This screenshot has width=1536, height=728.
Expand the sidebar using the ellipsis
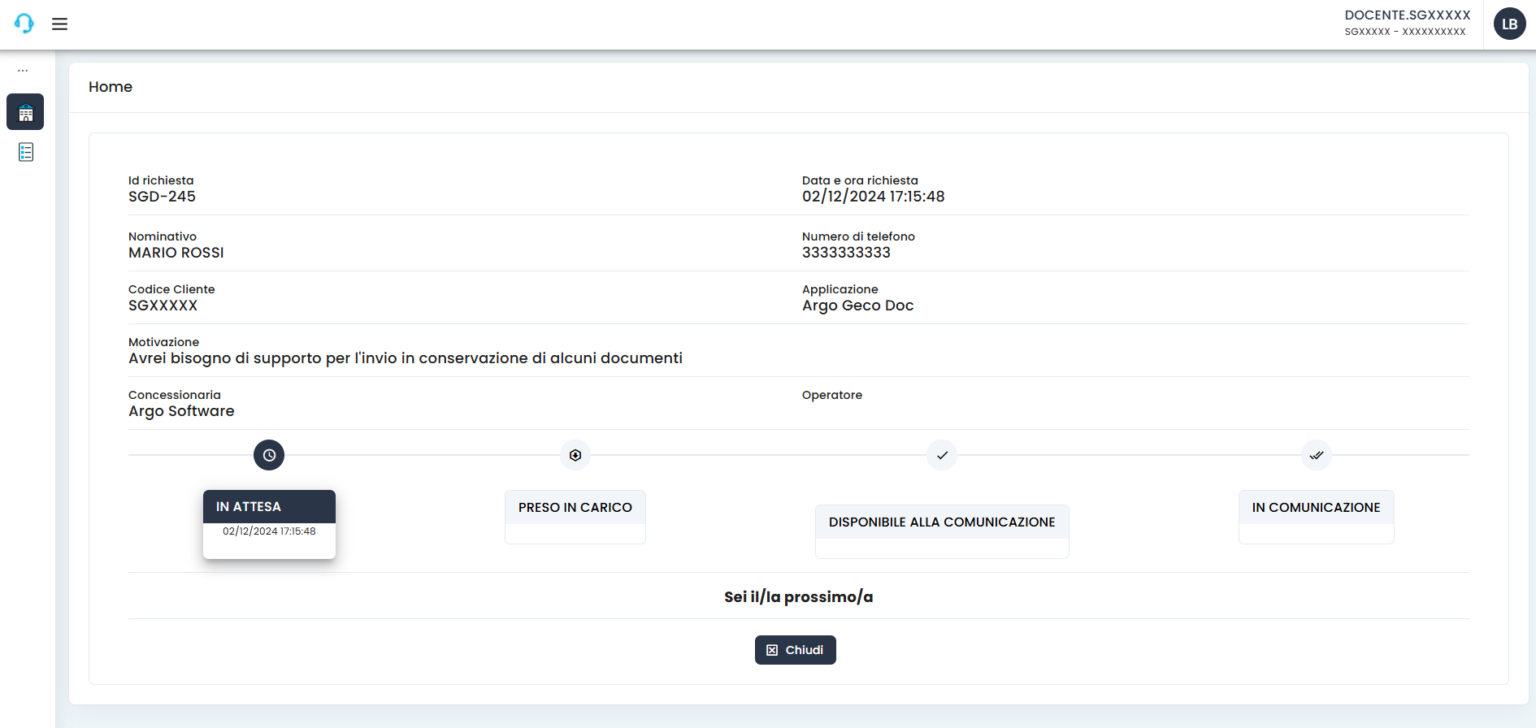tap(23, 68)
